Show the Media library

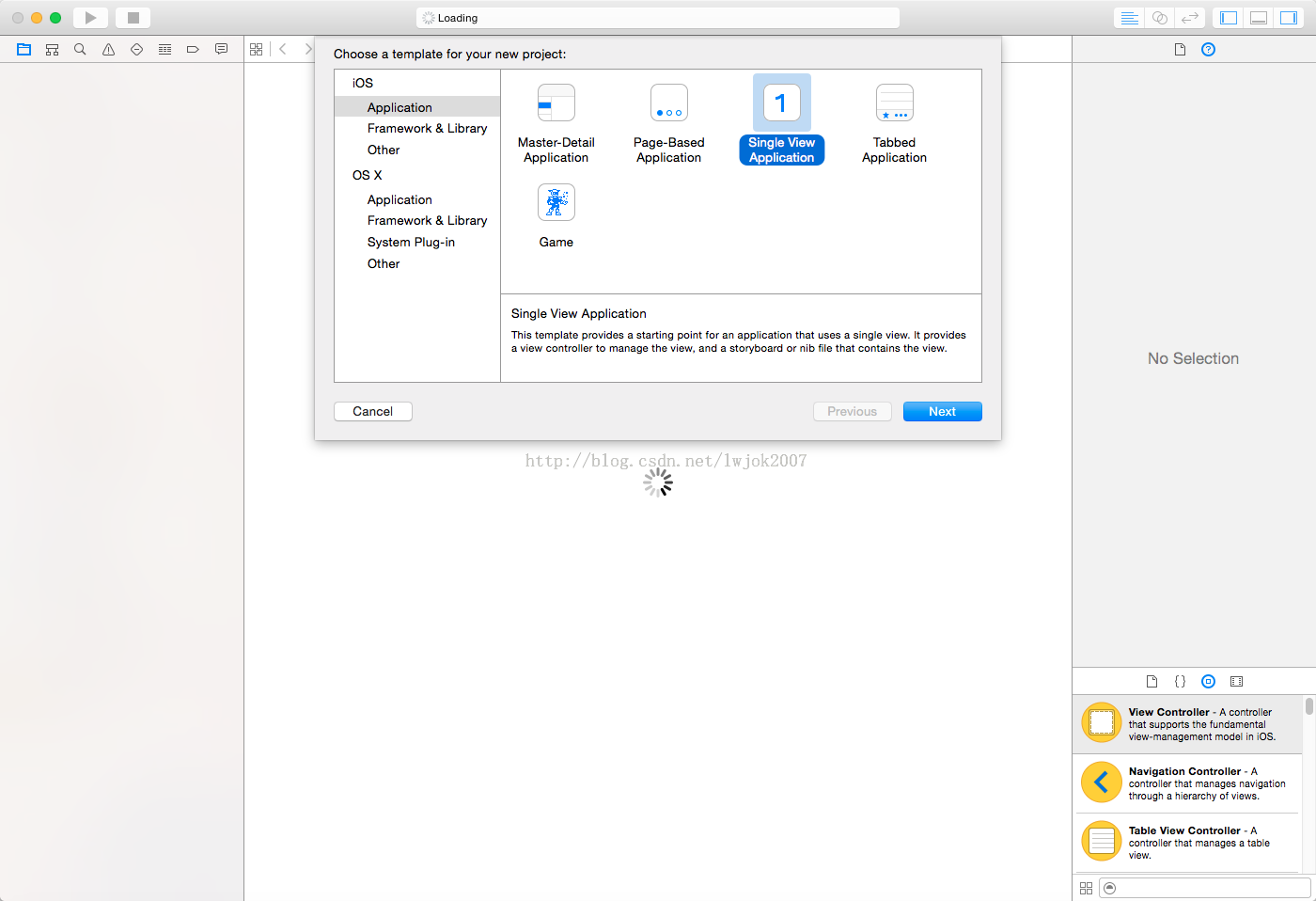point(1237,682)
